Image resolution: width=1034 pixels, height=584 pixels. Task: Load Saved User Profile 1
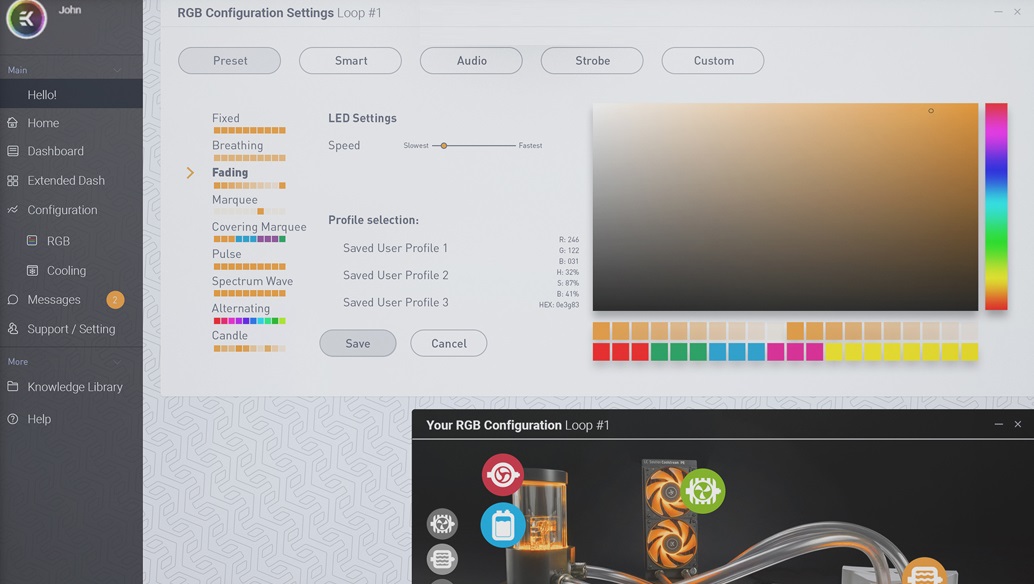tap(395, 248)
